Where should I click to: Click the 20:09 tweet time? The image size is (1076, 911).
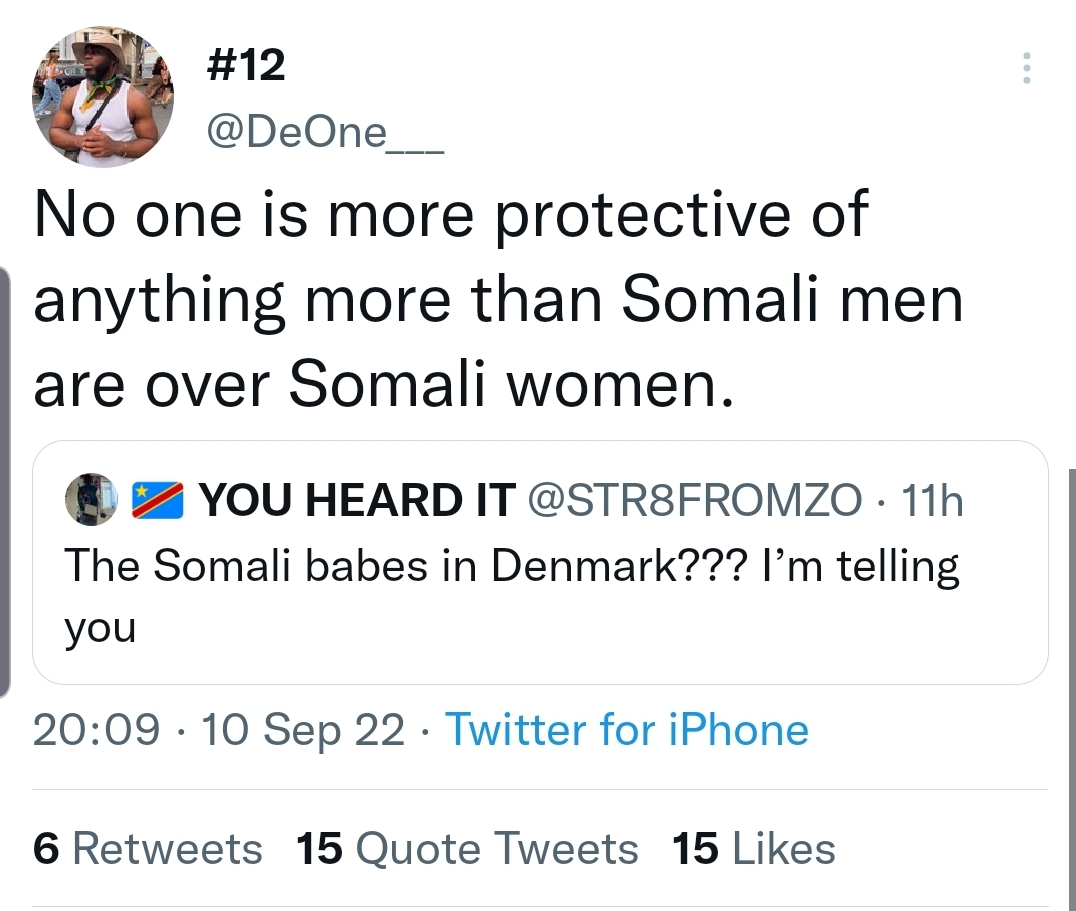[x=95, y=730]
